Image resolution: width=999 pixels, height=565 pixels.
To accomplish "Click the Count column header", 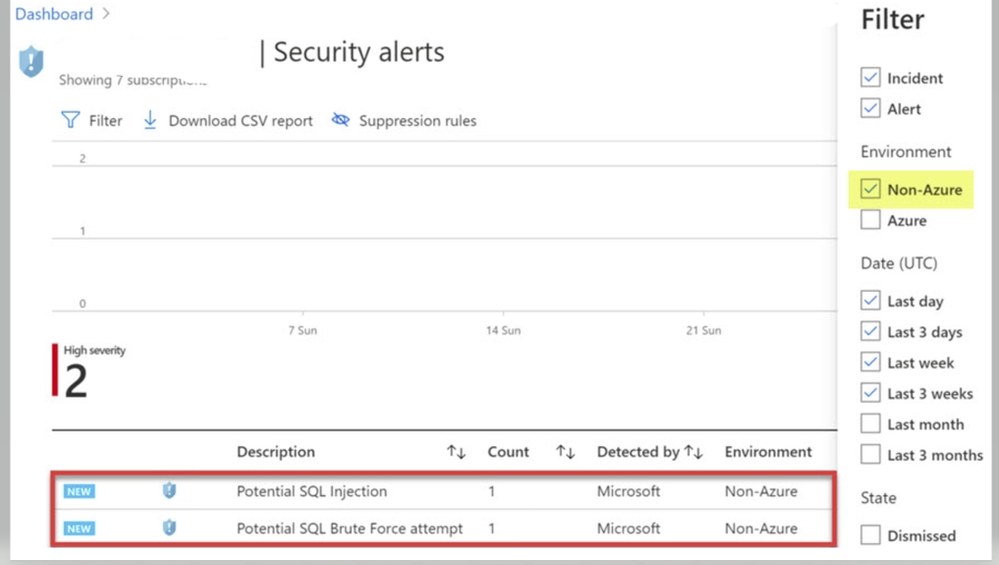I will (x=508, y=452).
